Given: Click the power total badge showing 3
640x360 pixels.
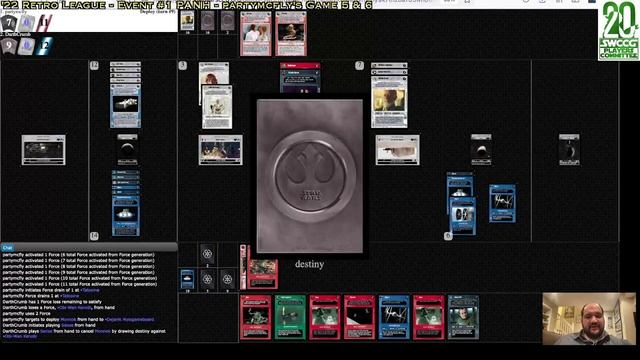Looking at the screenshot, I should (182, 65).
